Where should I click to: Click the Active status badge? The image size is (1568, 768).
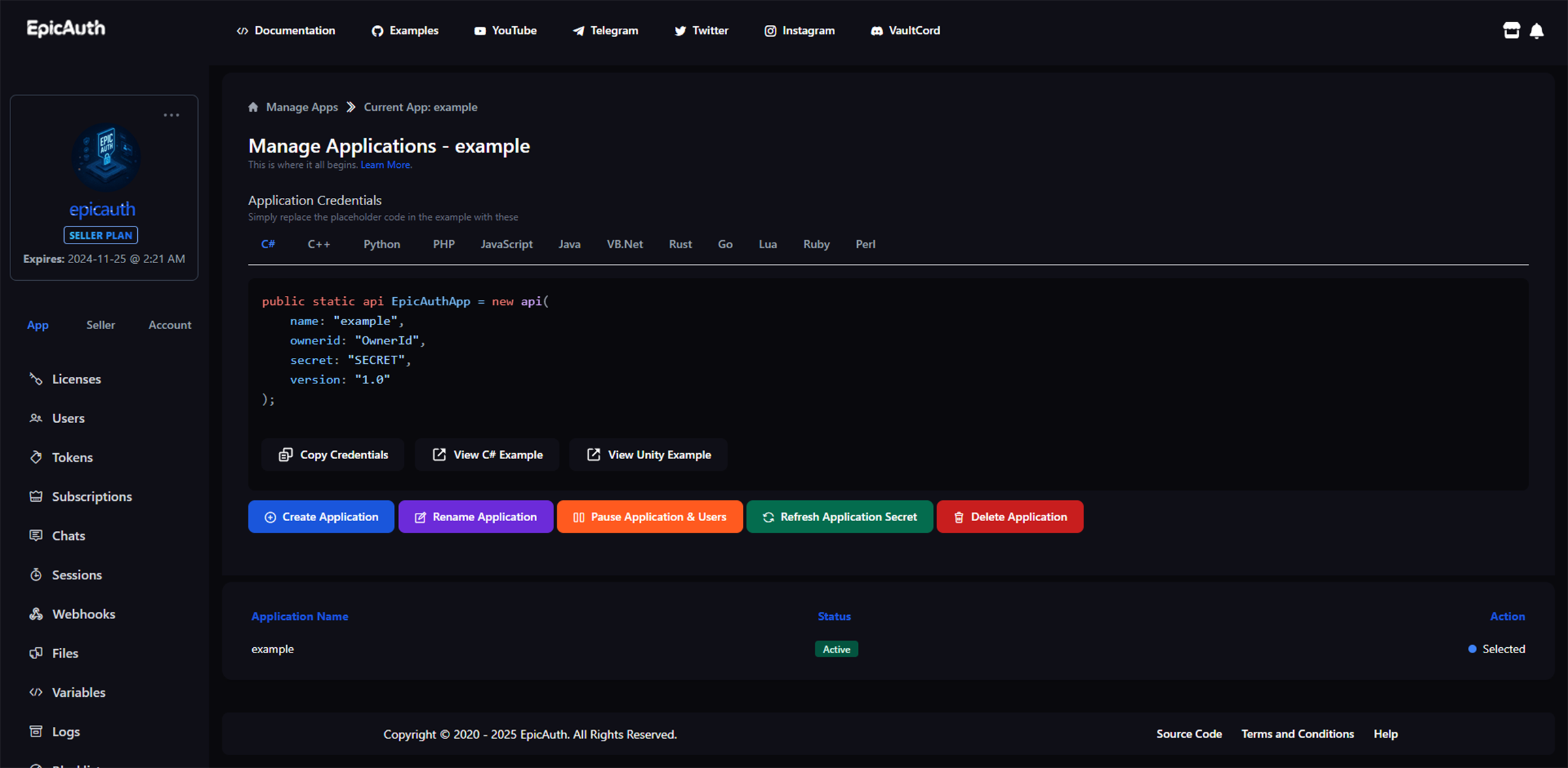click(836, 649)
